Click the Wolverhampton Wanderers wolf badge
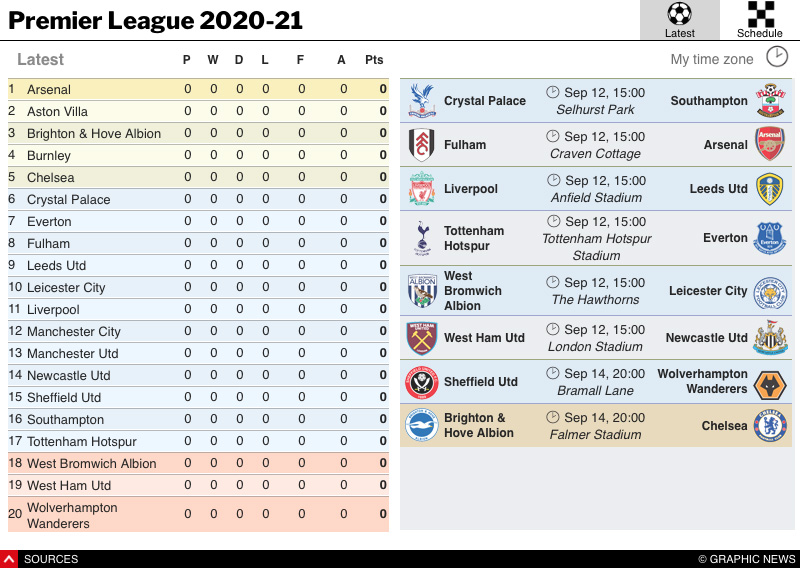This screenshot has height=568, width=800. 770,382
